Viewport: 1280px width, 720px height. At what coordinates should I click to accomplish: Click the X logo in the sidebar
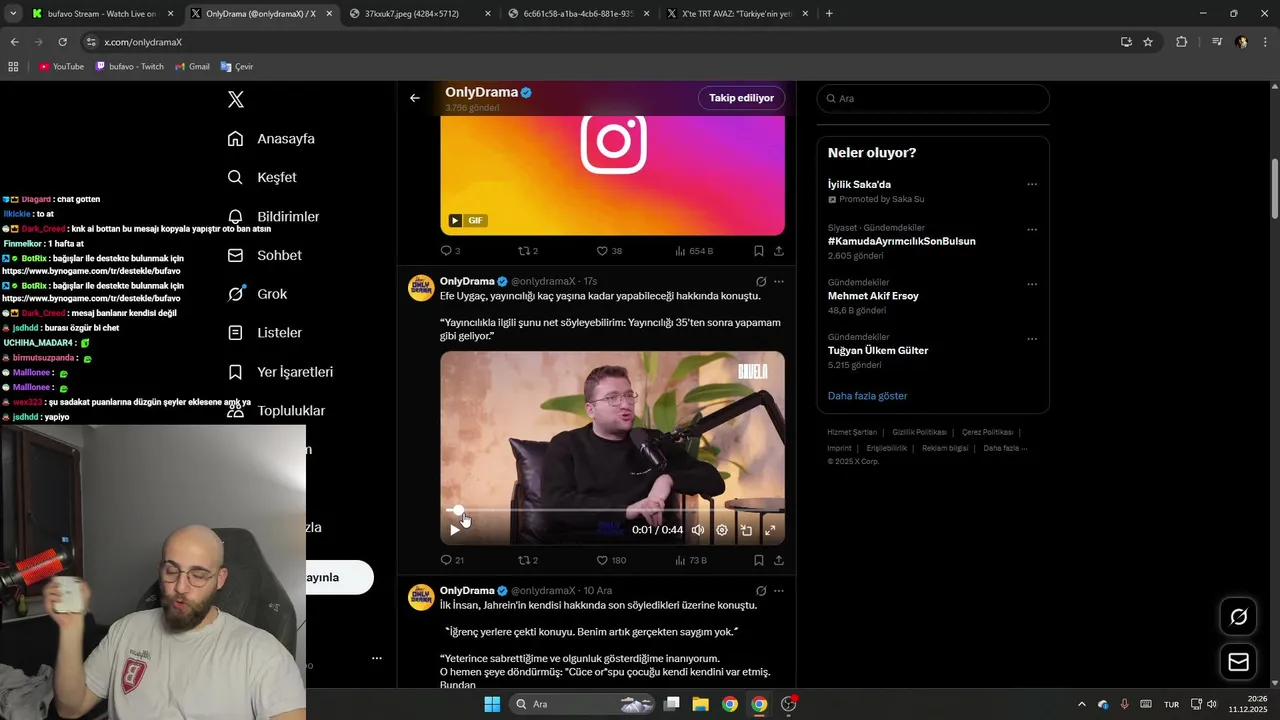point(236,99)
